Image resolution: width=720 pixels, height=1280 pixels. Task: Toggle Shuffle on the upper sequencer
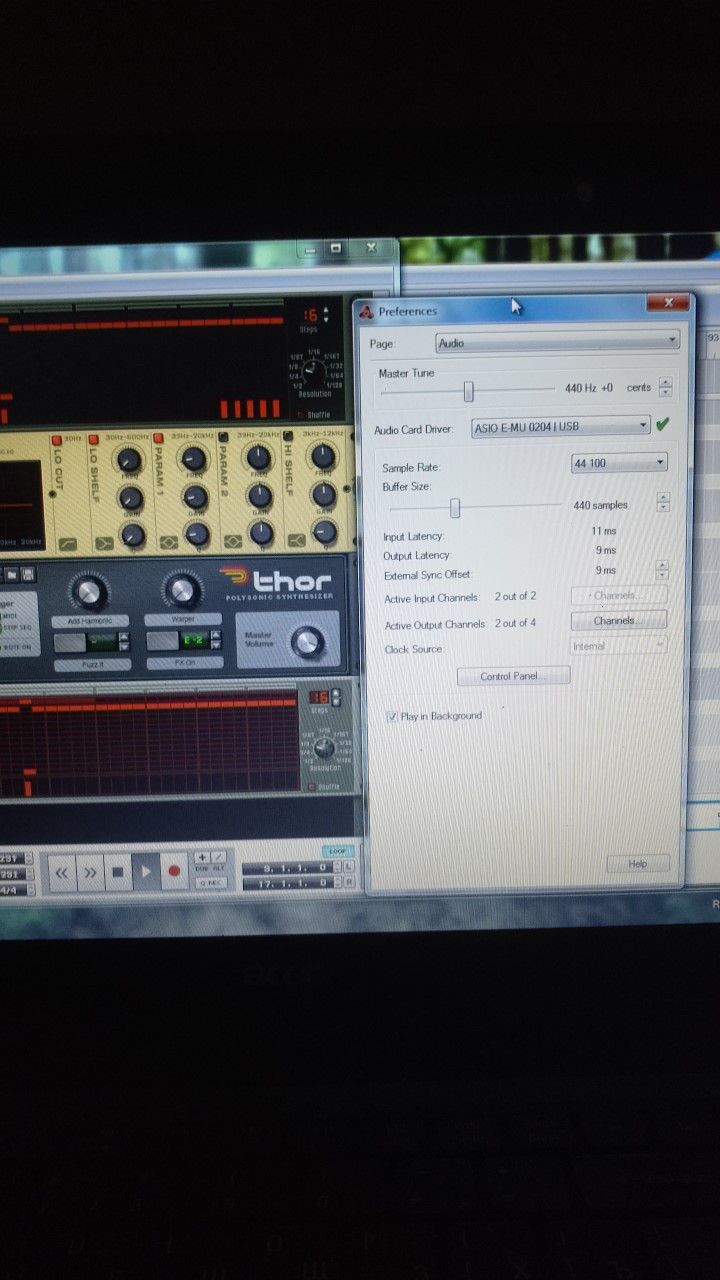301,415
